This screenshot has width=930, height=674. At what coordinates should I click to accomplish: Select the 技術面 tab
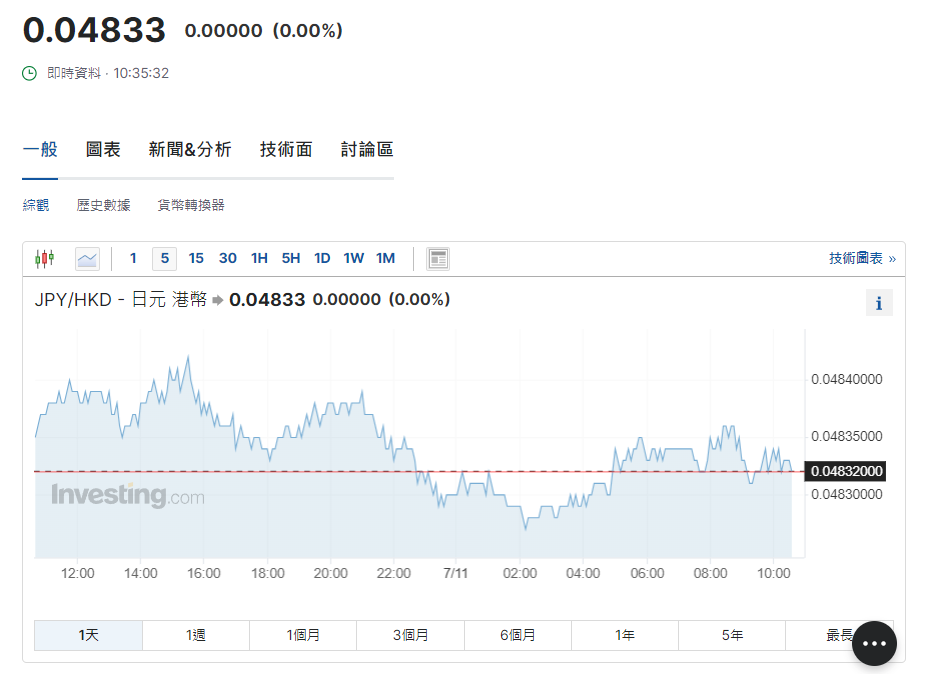(286, 147)
